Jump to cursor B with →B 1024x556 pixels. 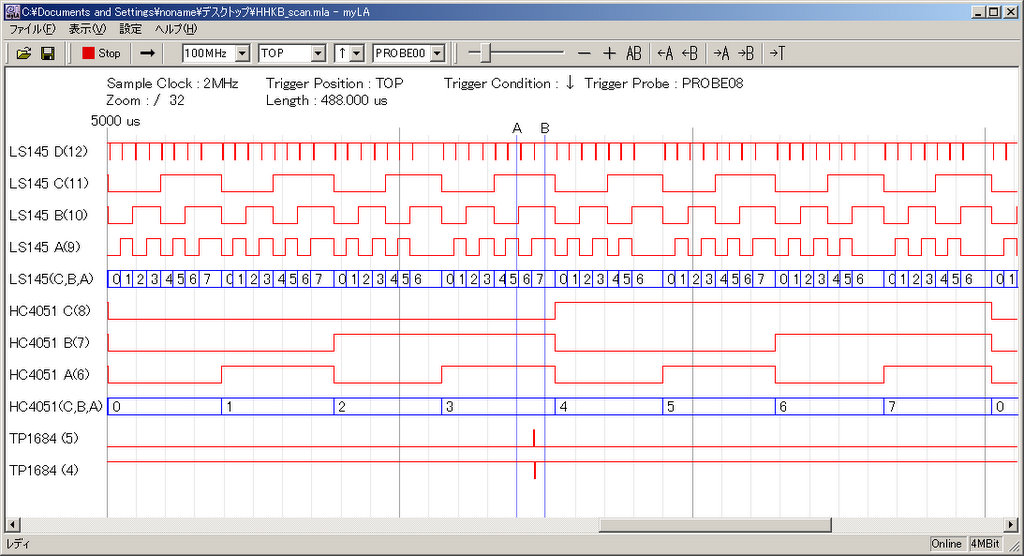[746, 53]
